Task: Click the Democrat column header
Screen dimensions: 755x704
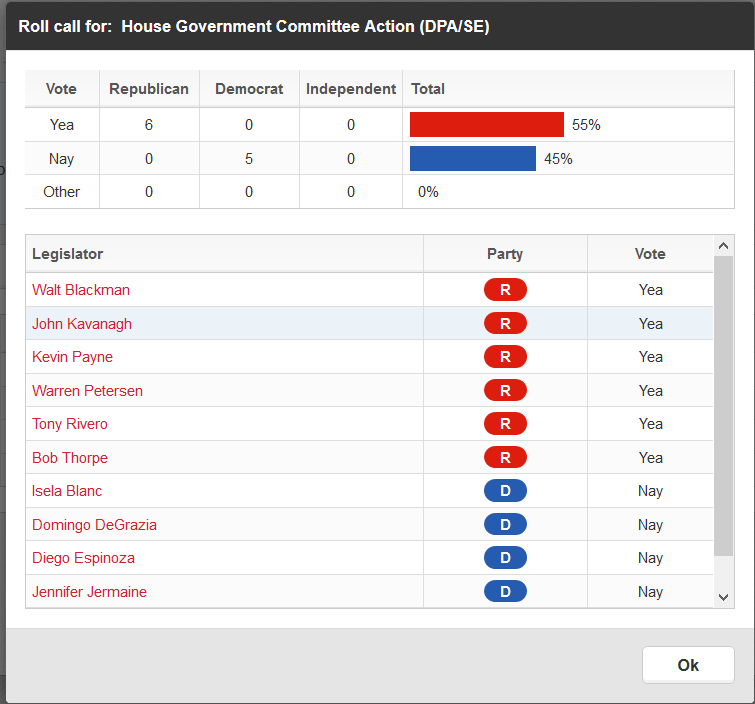Action: [x=249, y=89]
